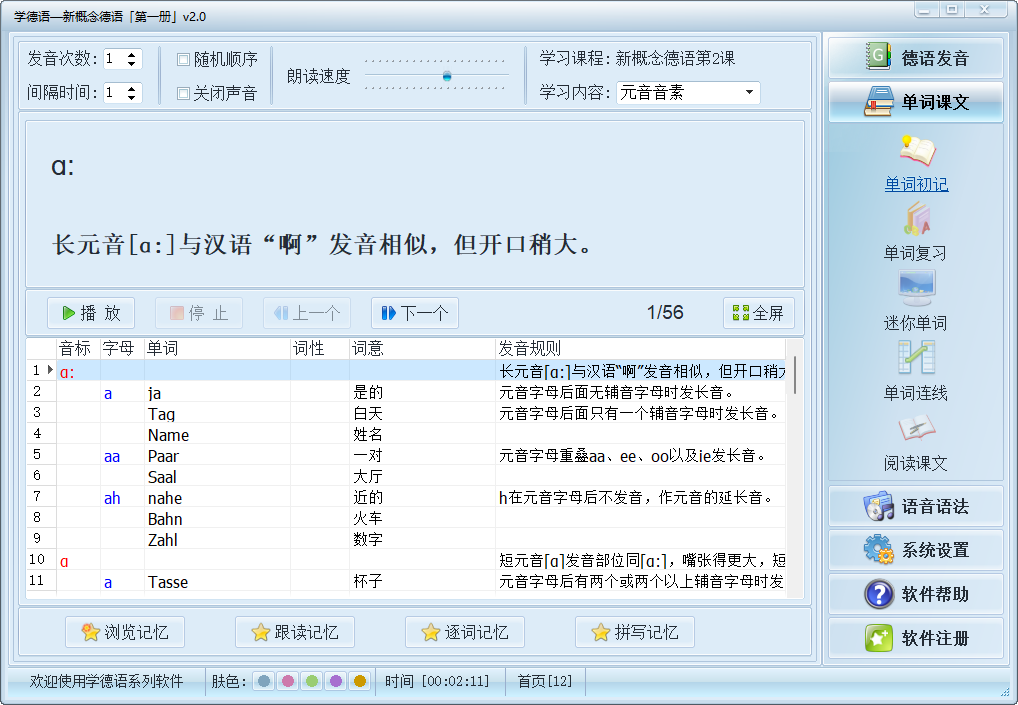Image resolution: width=1018 pixels, height=705 pixels.
Task: Switch to fullscreen with 全屏 button
Action: tap(758, 313)
